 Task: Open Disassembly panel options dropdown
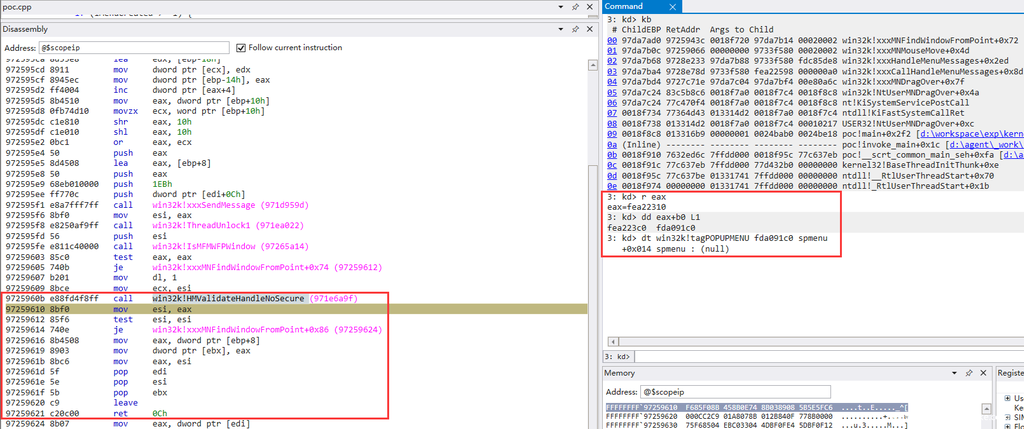(x=559, y=29)
